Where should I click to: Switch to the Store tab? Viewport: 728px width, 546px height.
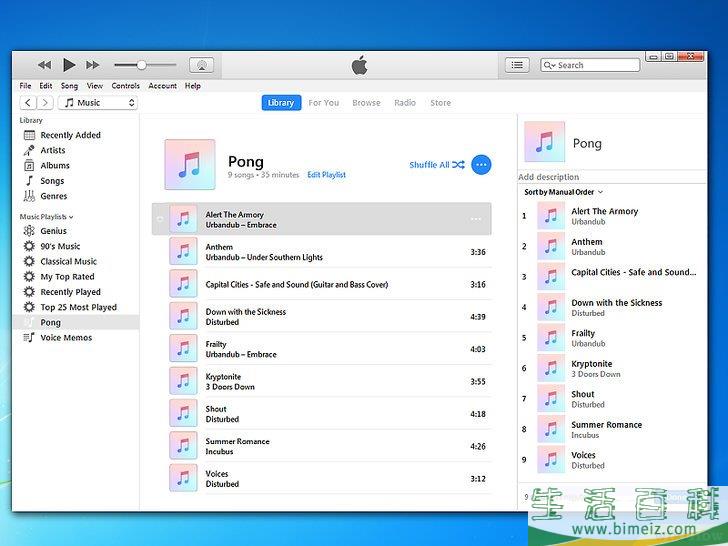point(440,103)
